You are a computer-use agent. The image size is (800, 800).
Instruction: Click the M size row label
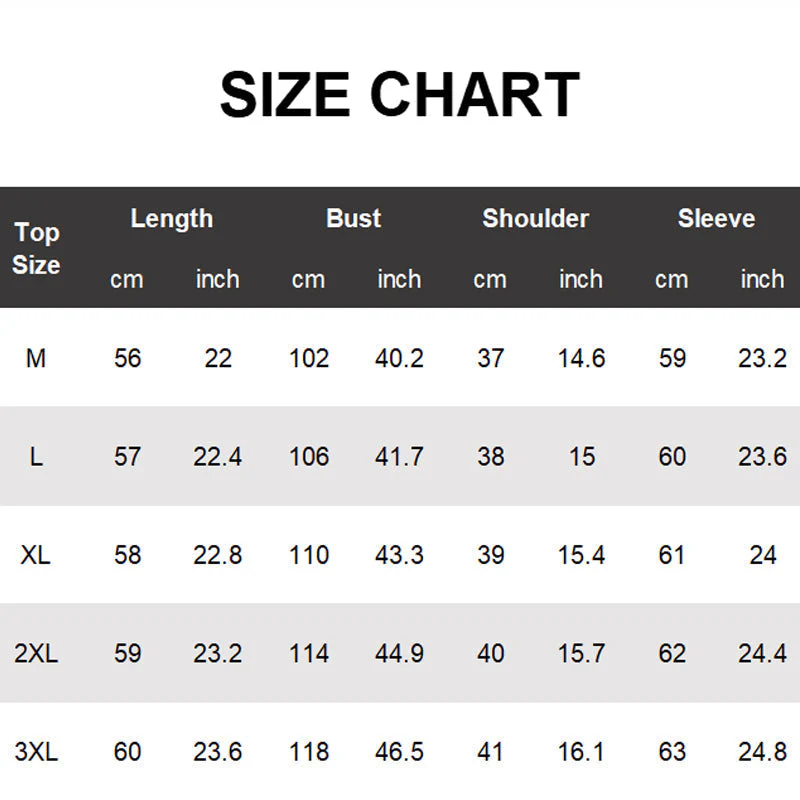tap(36, 357)
